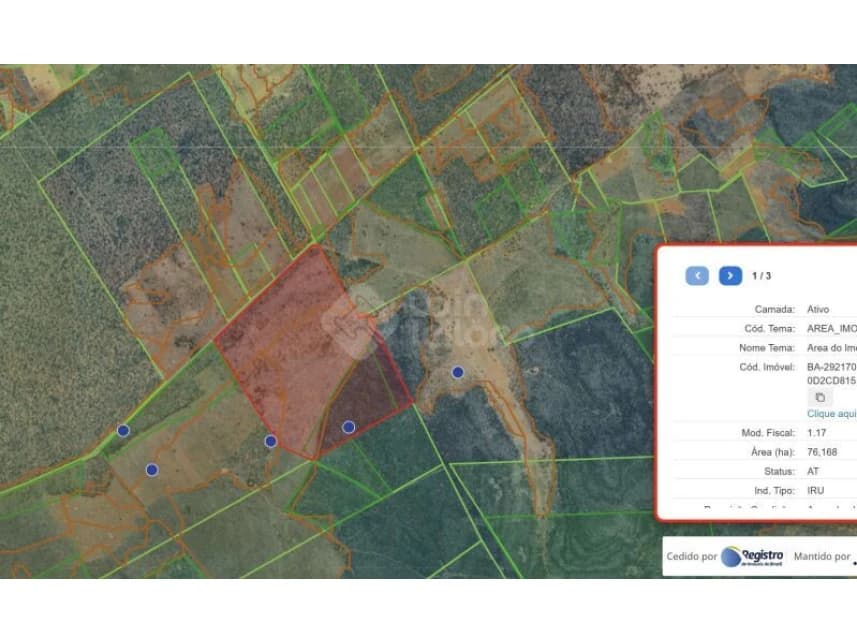Select the "AT" status value
857x643 pixels.
click(813, 471)
